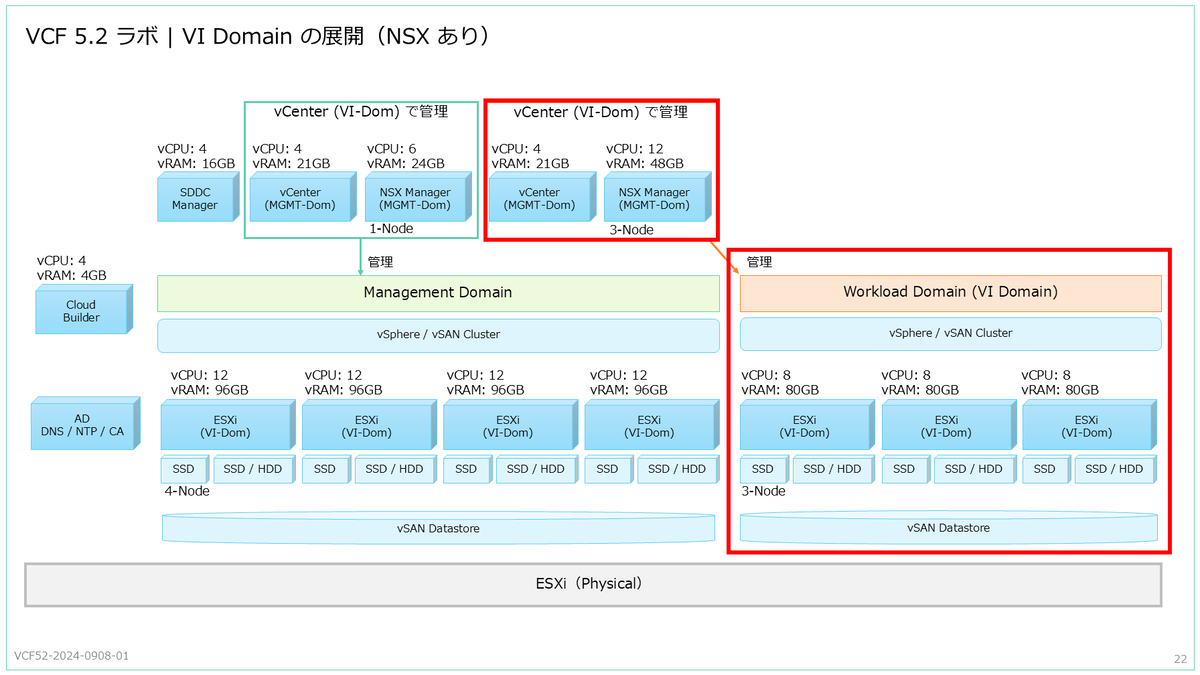Click the footer text "VCF52-2024-0908-01"
The width and height of the screenshot is (1200, 675).
[71, 657]
